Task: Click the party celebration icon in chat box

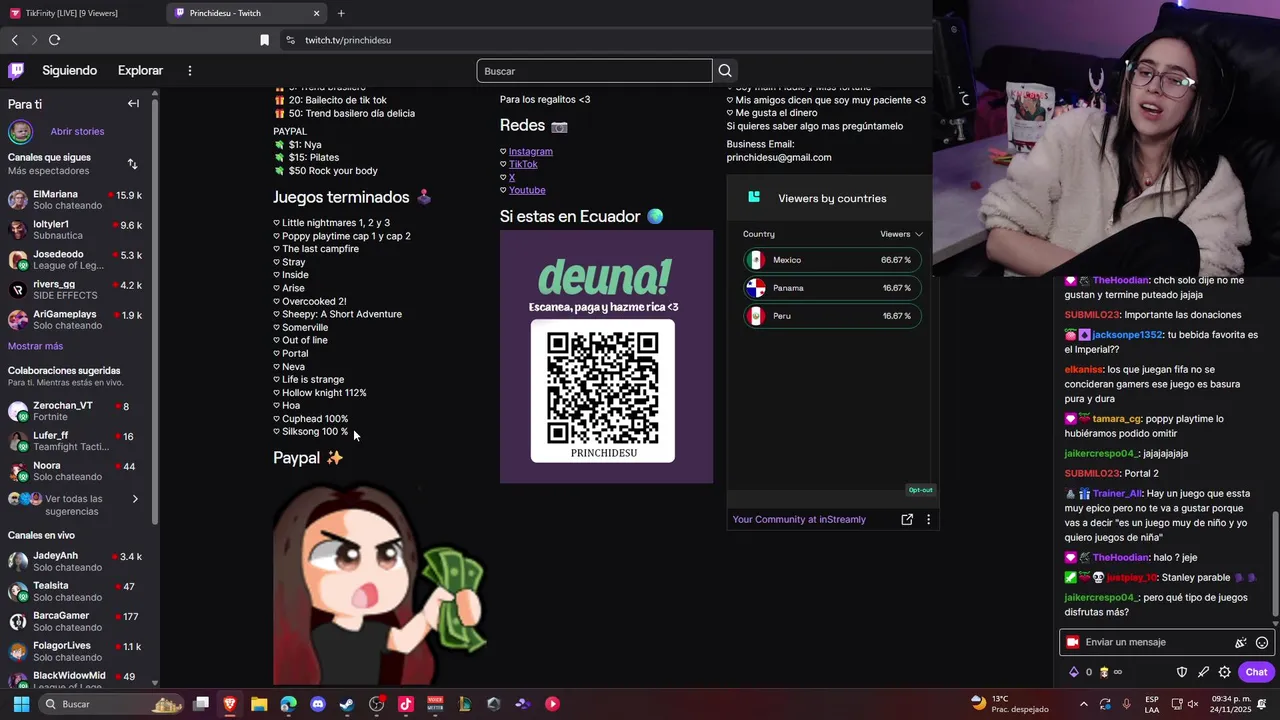Action: pos(1241,643)
